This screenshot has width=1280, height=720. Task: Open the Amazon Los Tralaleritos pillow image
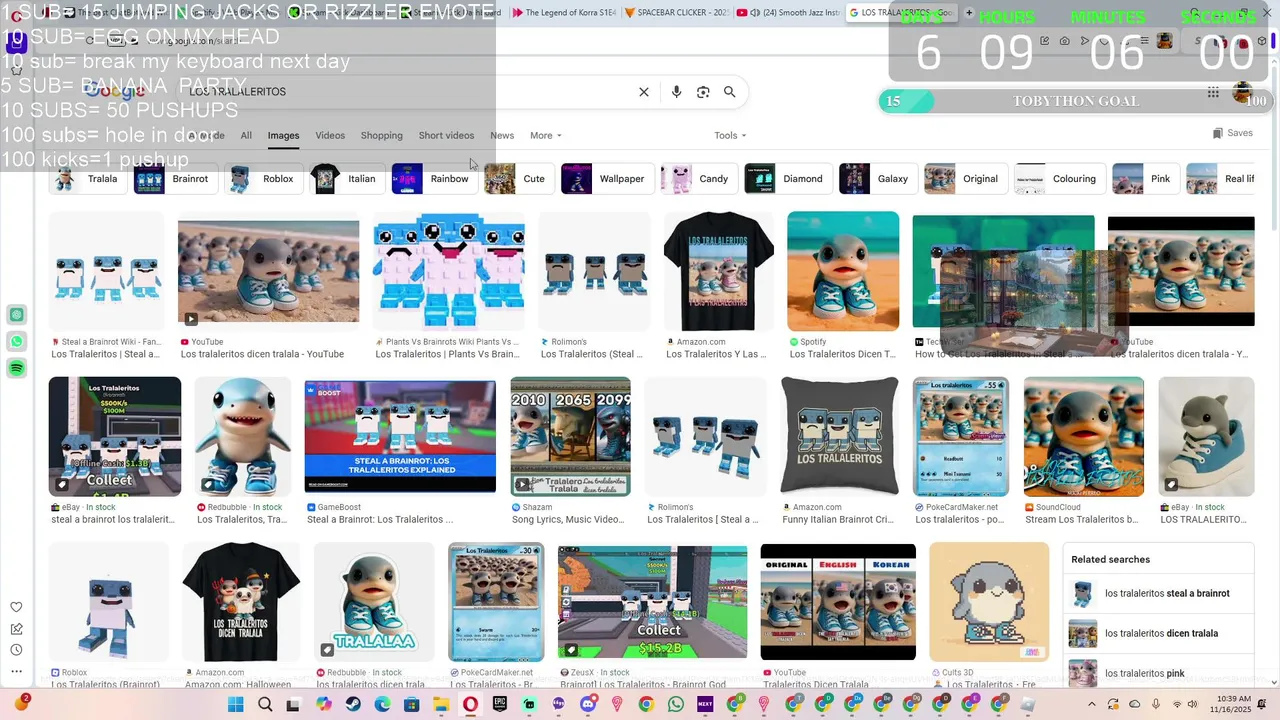[839, 436]
